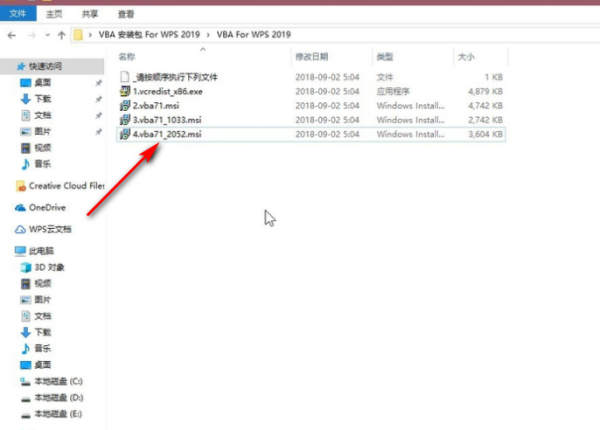
Task: Open the 文件 ribbon tab
Action: coord(18,14)
